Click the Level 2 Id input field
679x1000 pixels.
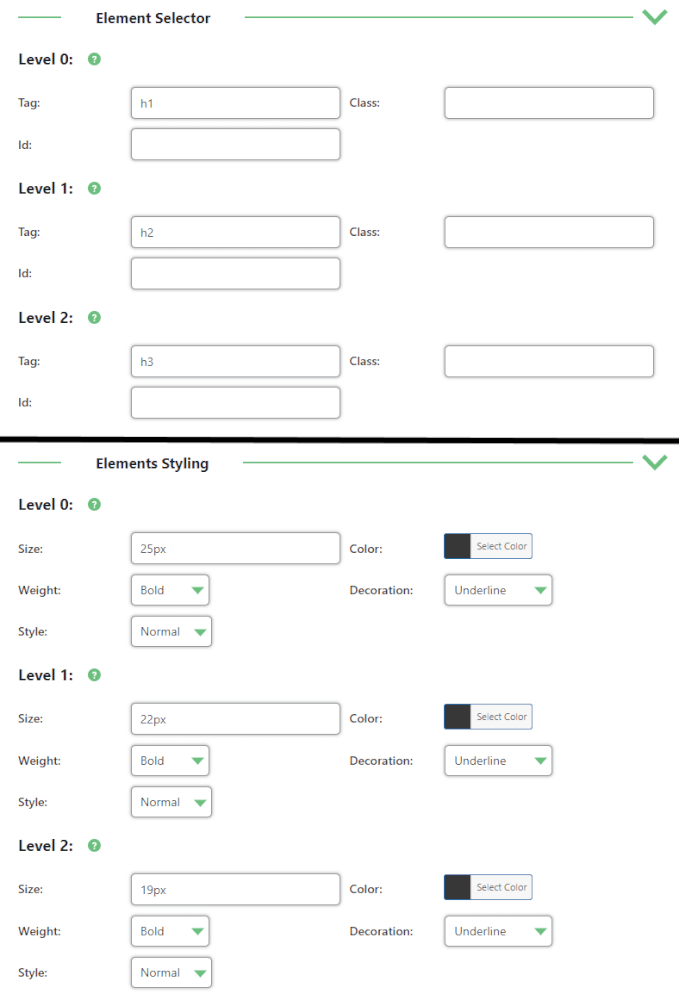tap(235, 403)
